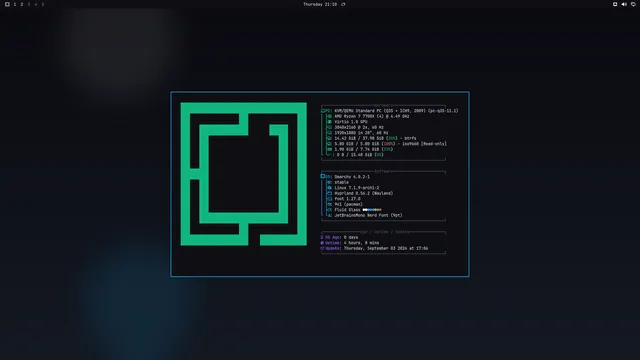The width and height of the screenshot is (640, 360).
Task: Open the volume speaker icon
Action: 624,4
